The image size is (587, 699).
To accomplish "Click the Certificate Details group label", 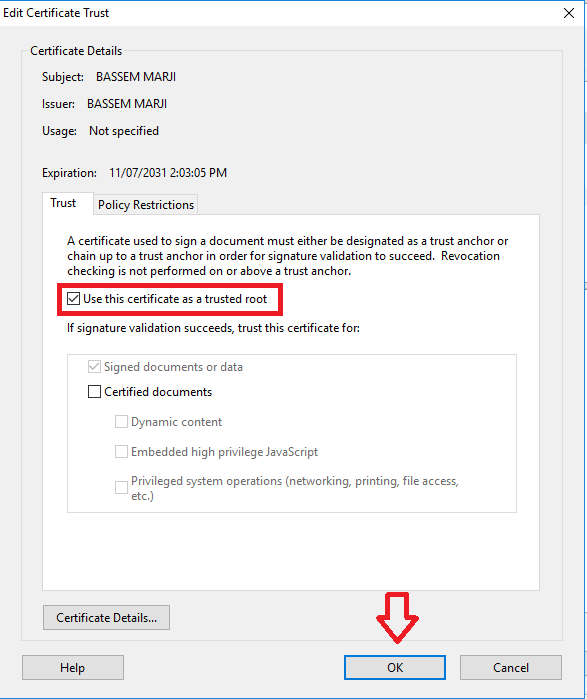I will (76, 51).
